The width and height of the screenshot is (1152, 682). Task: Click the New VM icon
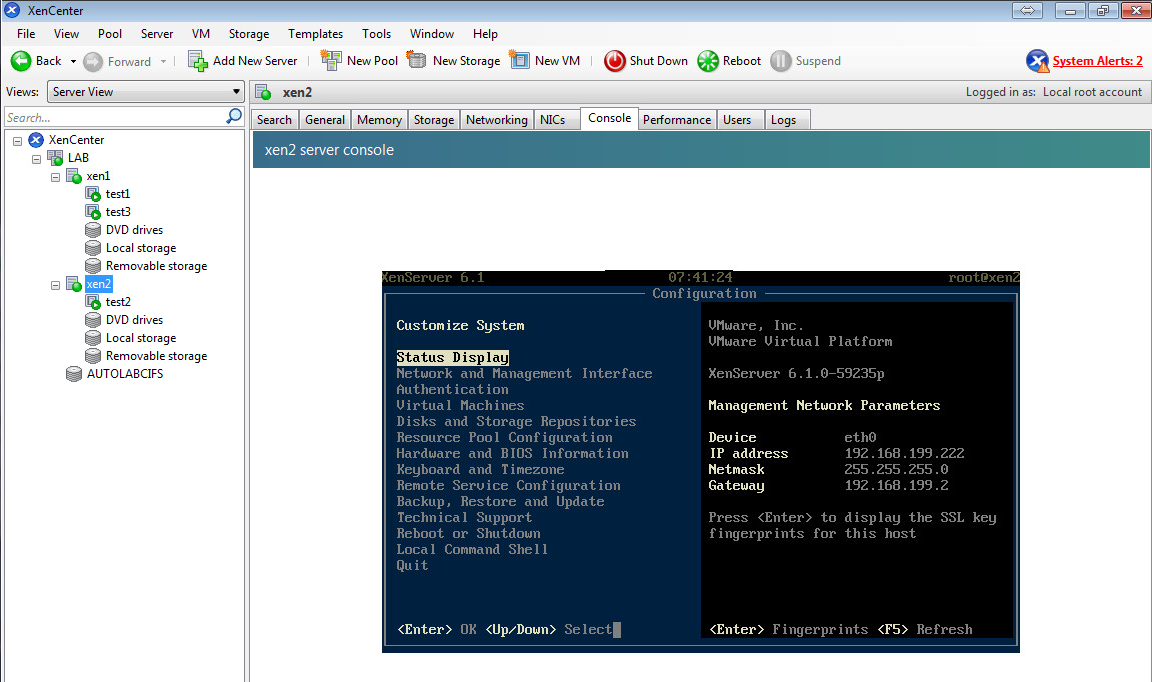[519, 61]
